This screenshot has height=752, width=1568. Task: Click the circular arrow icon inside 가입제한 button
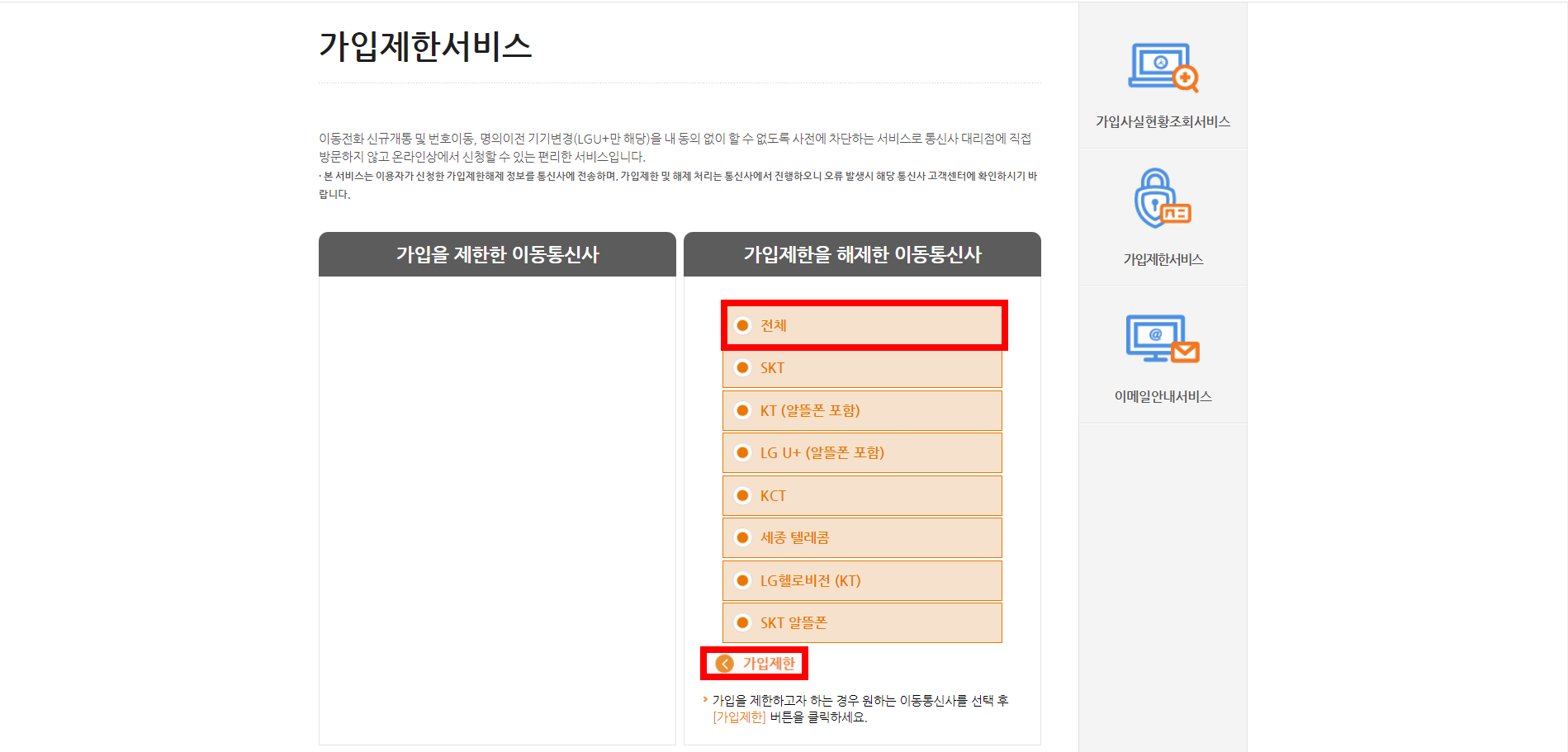[x=725, y=662]
